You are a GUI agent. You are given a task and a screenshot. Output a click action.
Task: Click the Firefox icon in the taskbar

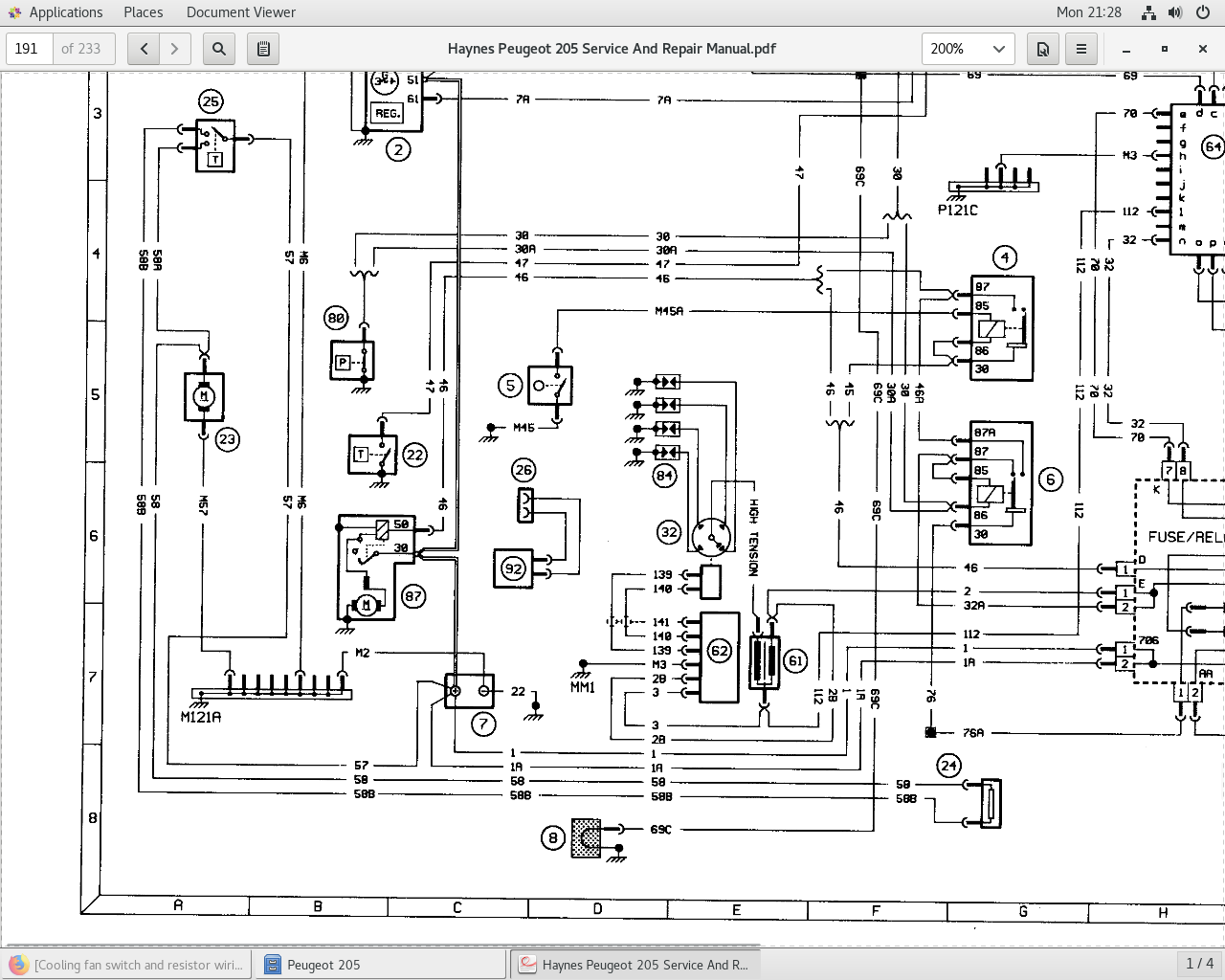pos(18,965)
